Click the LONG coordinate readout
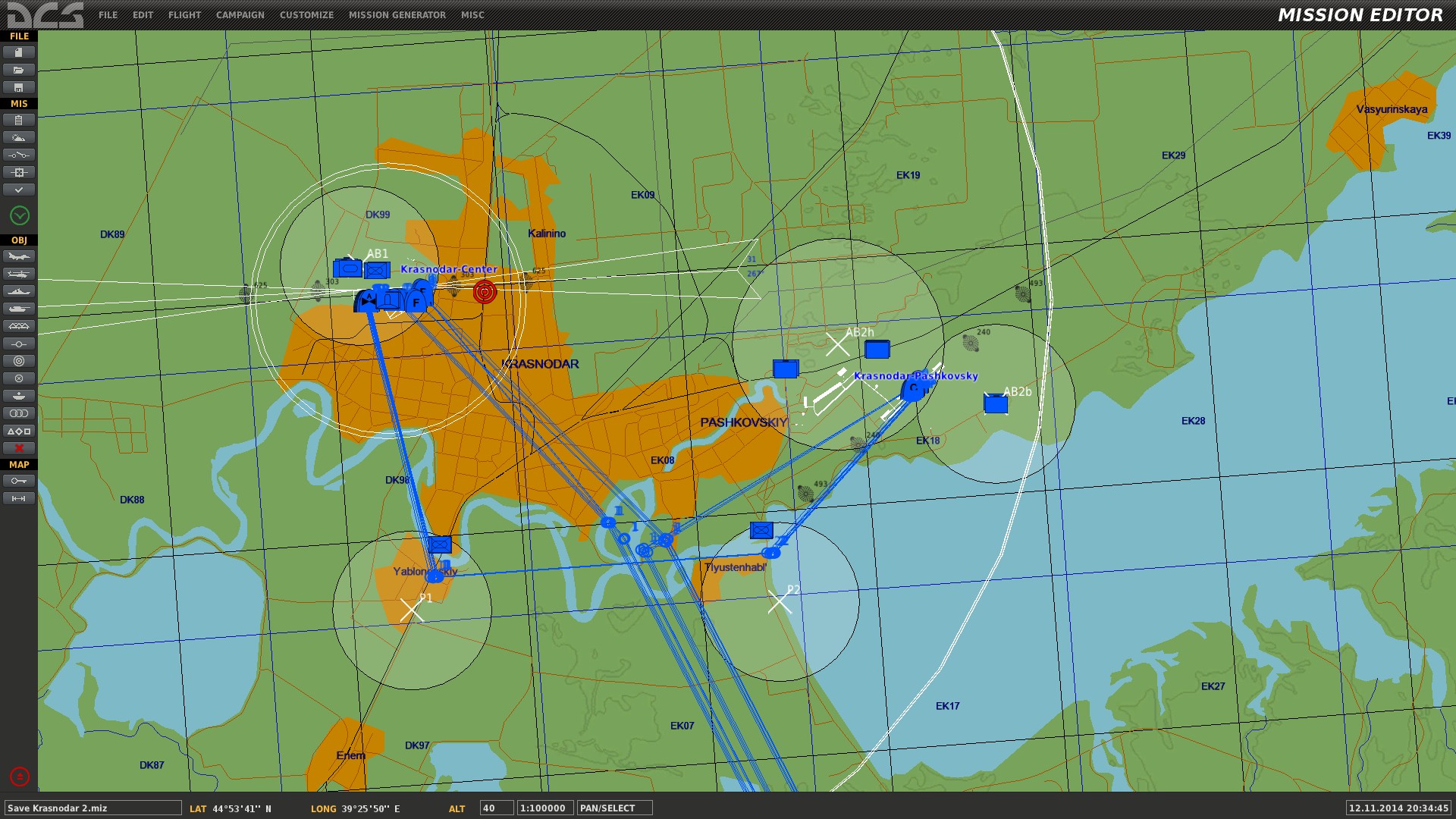 click(x=355, y=809)
